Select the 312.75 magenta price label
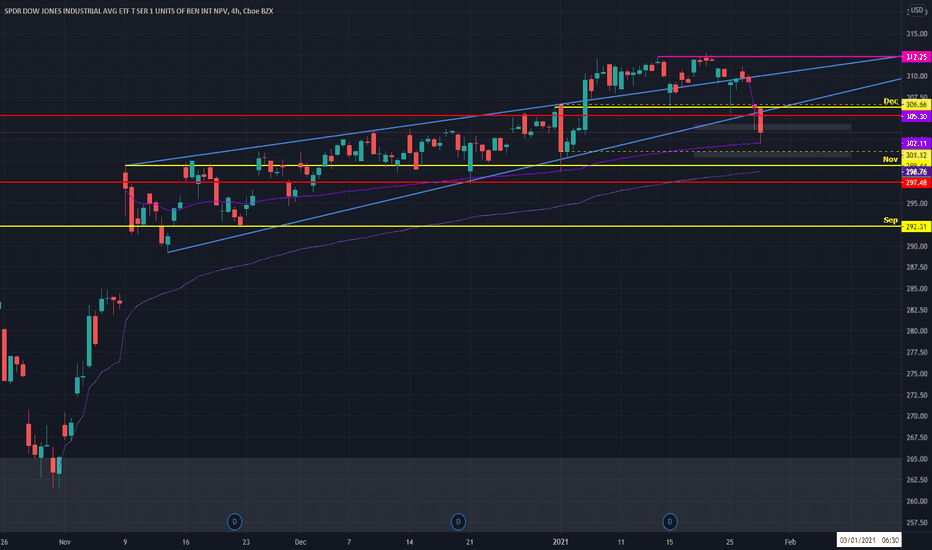 click(x=916, y=57)
